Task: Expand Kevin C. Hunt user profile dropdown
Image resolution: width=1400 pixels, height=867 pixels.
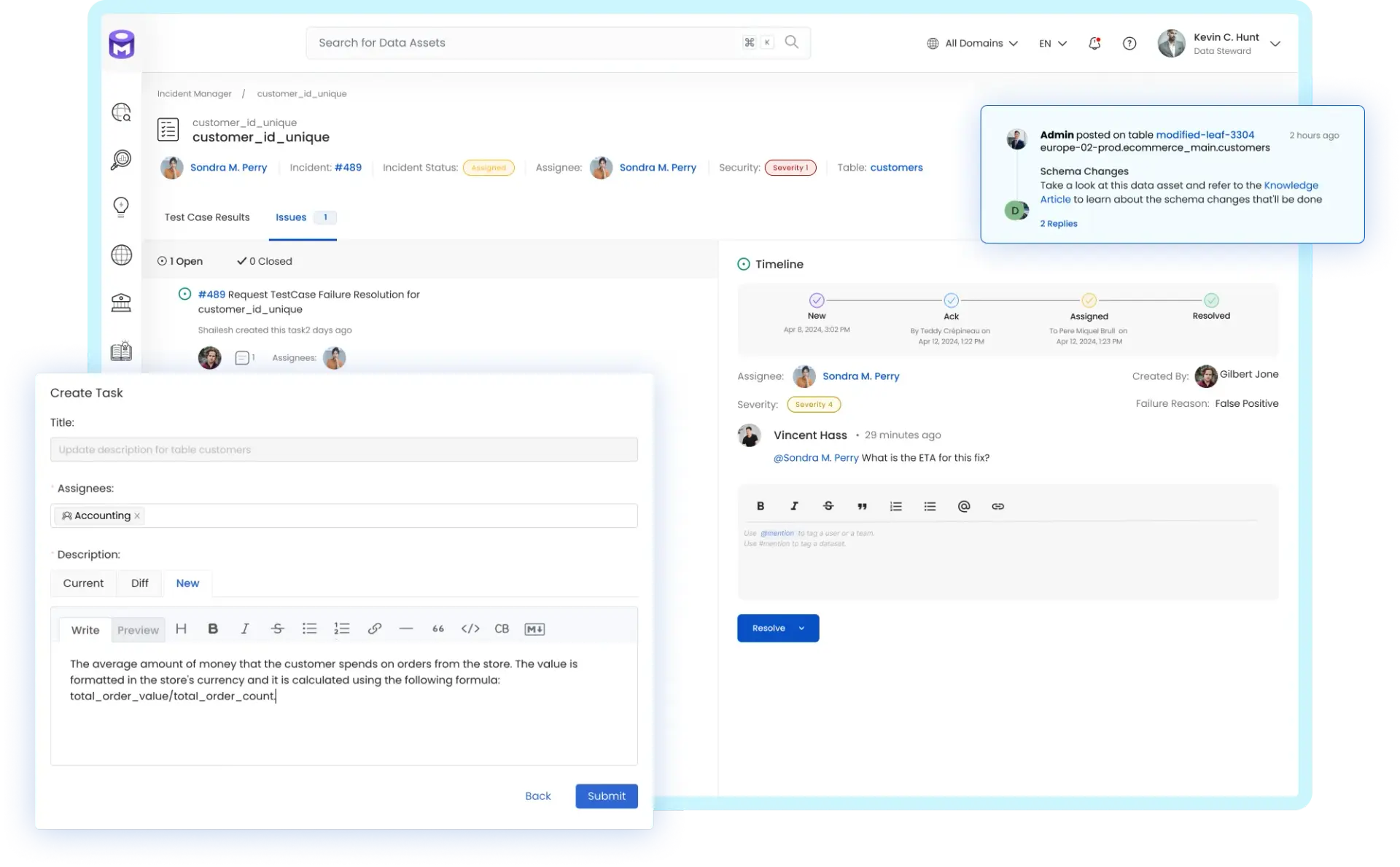Action: (1275, 43)
